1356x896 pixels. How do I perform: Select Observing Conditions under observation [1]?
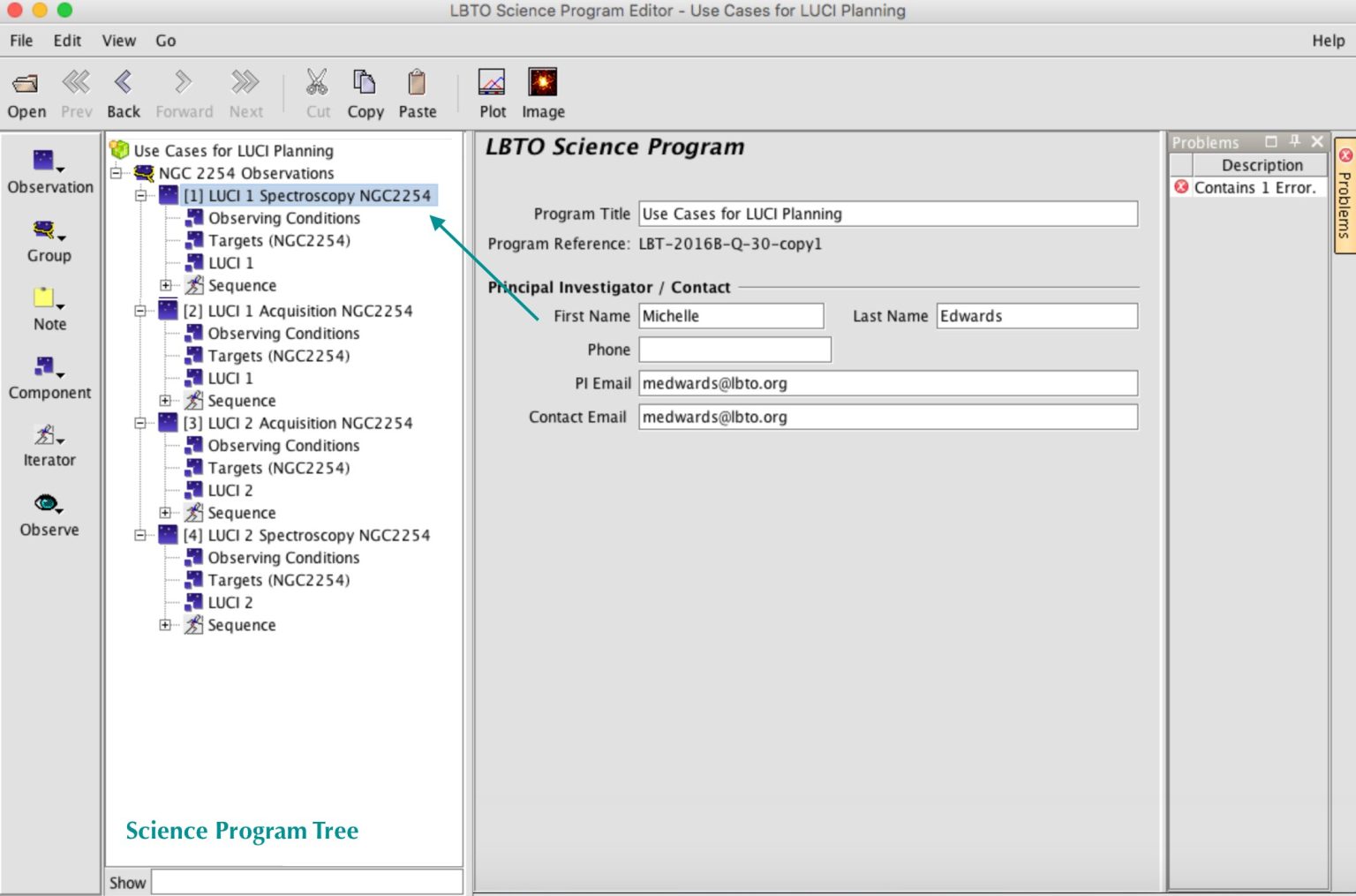point(284,218)
